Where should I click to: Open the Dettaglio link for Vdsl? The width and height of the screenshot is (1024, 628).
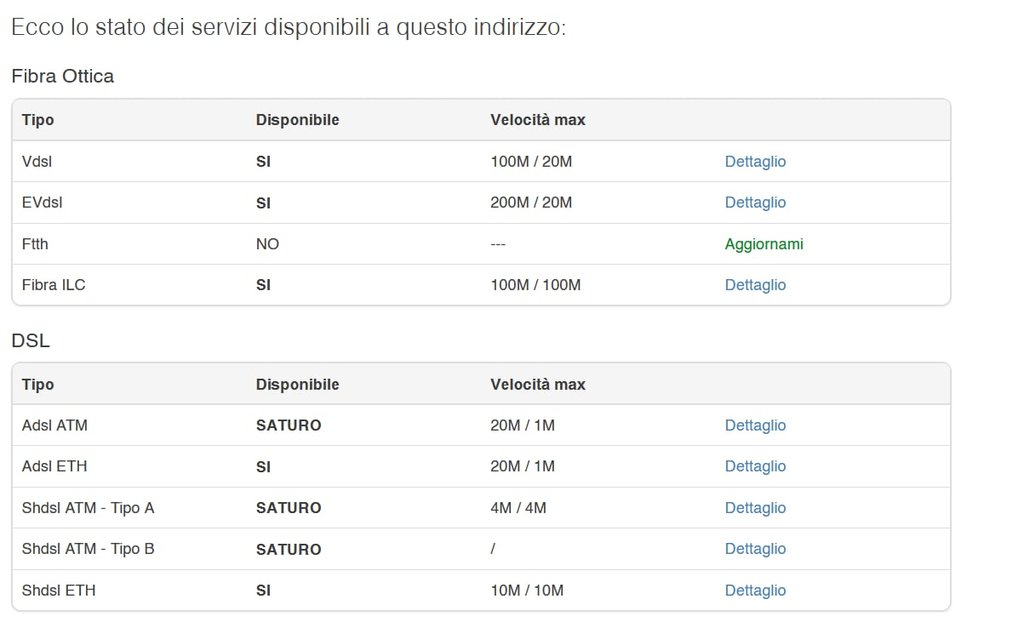point(755,161)
